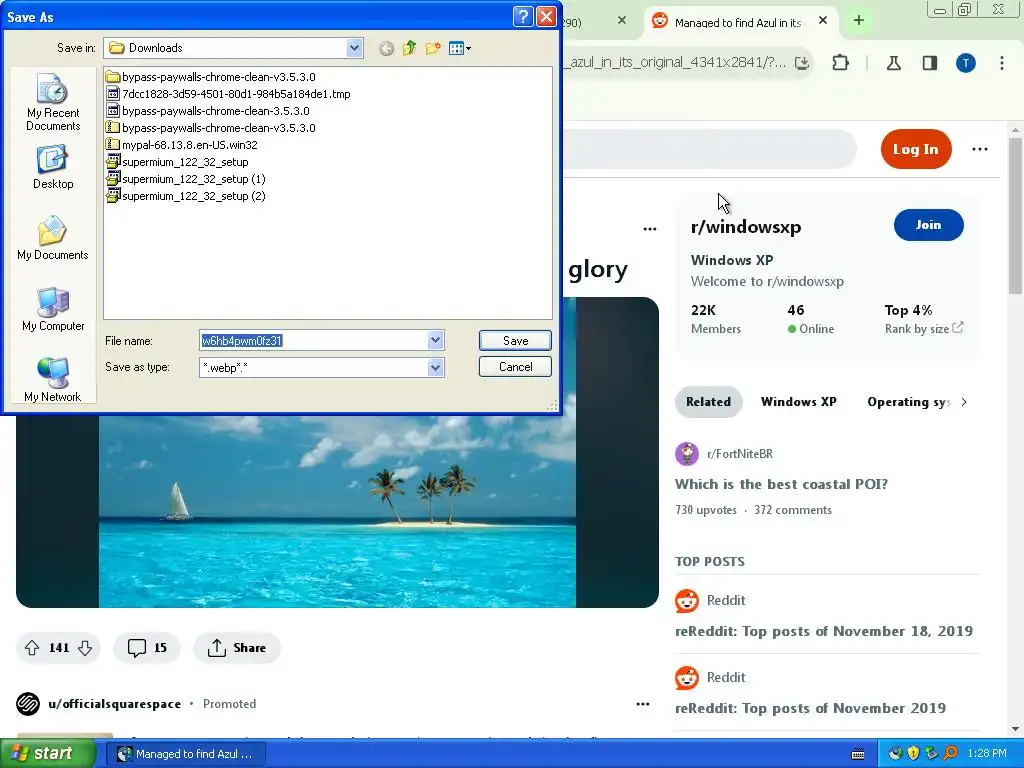Expand the Save as type dropdown

click(436, 368)
